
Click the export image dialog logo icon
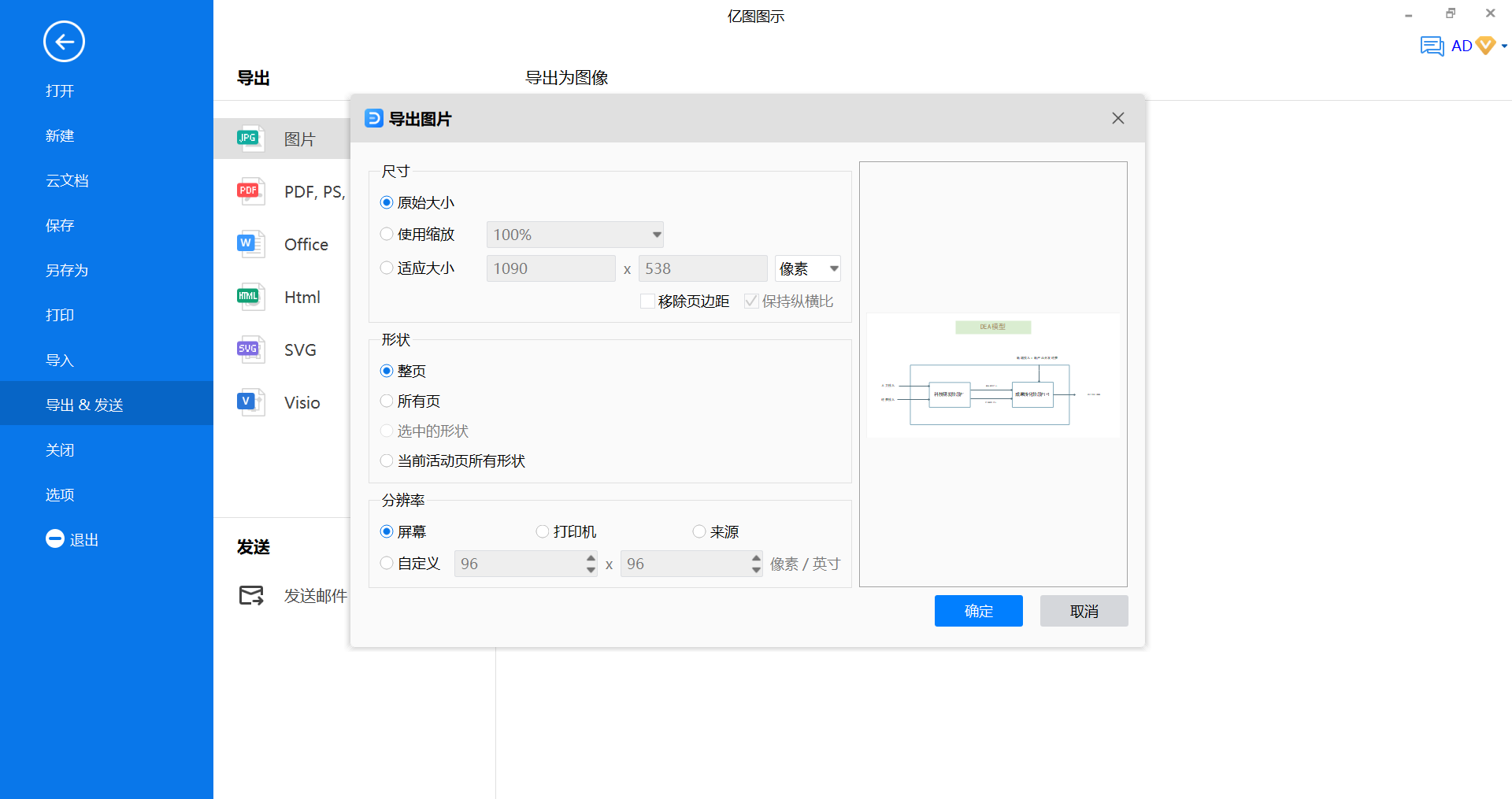pyautogui.click(x=374, y=118)
